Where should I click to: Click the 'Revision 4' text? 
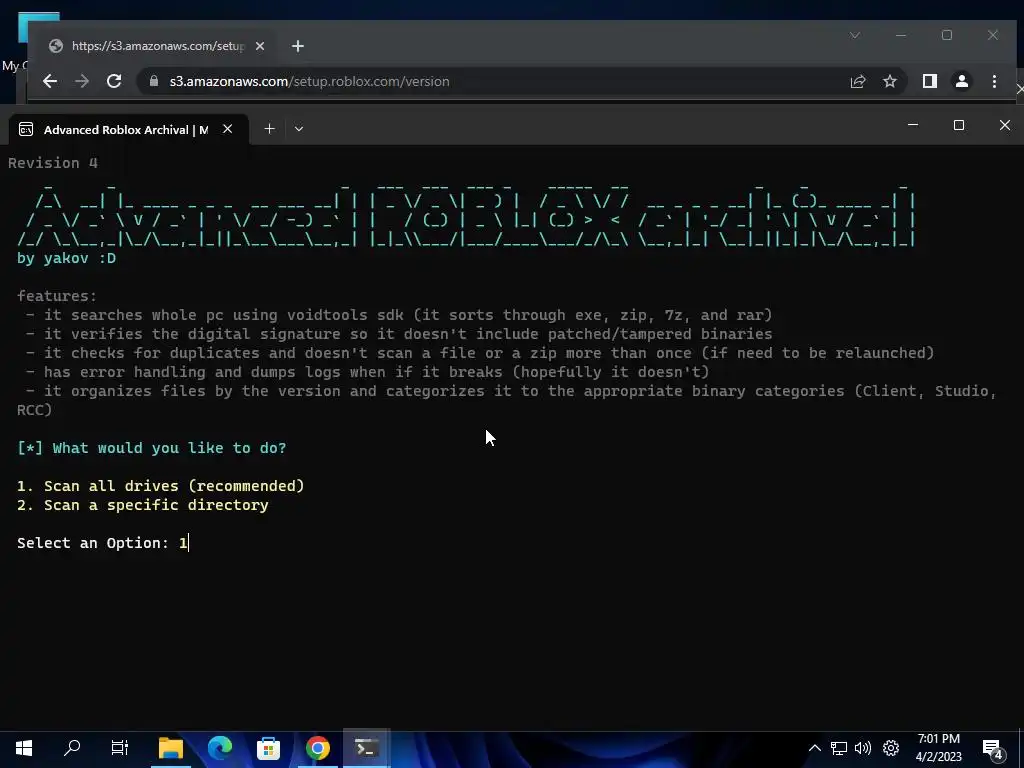pos(53,163)
